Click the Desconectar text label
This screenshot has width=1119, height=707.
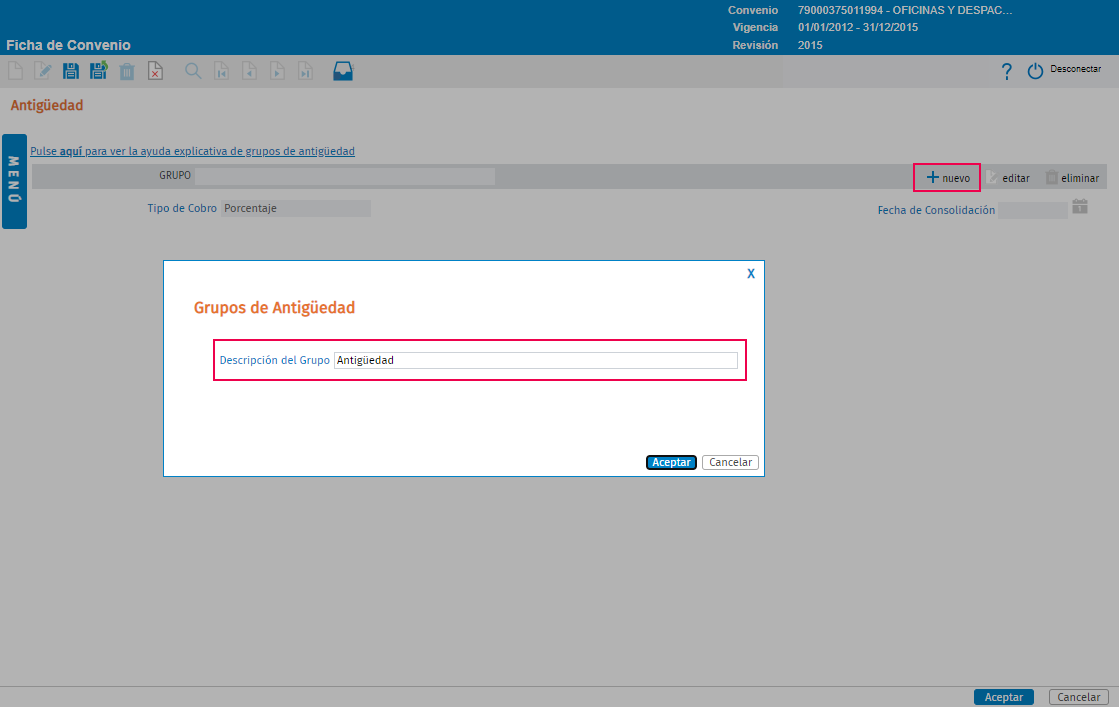click(x=1075, y=69)
